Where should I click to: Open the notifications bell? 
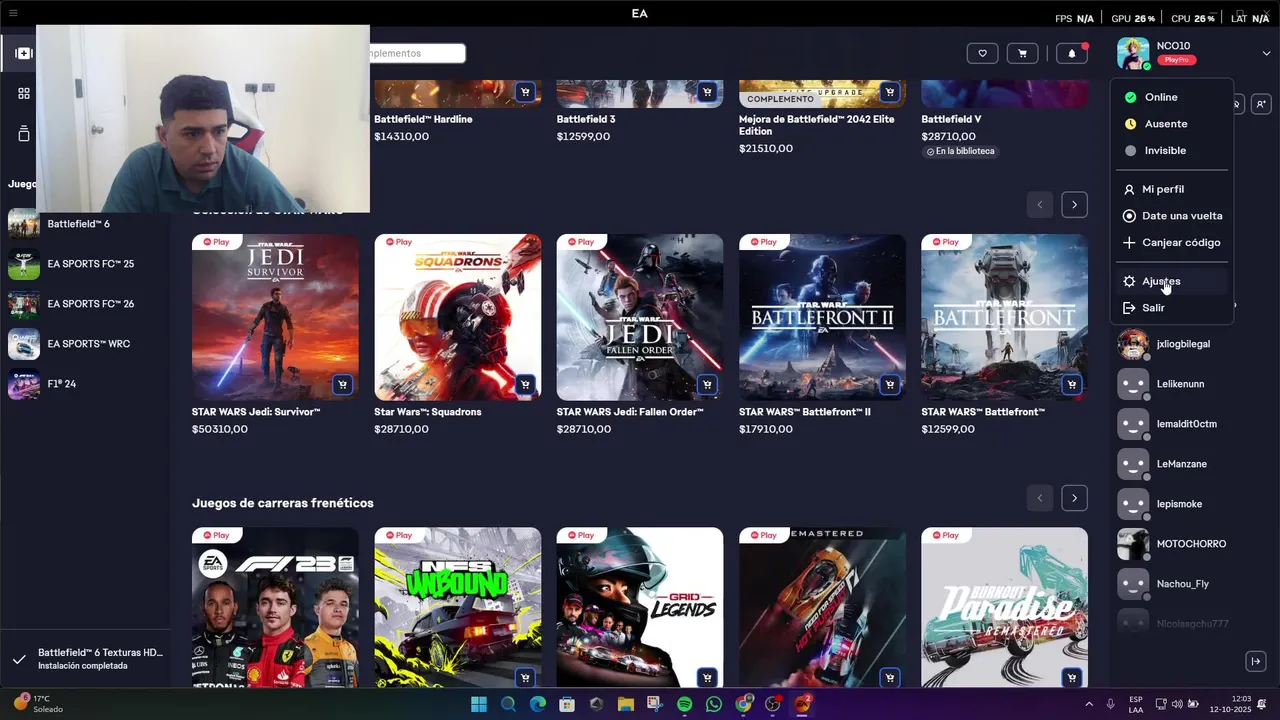(x=1072, y=53)
